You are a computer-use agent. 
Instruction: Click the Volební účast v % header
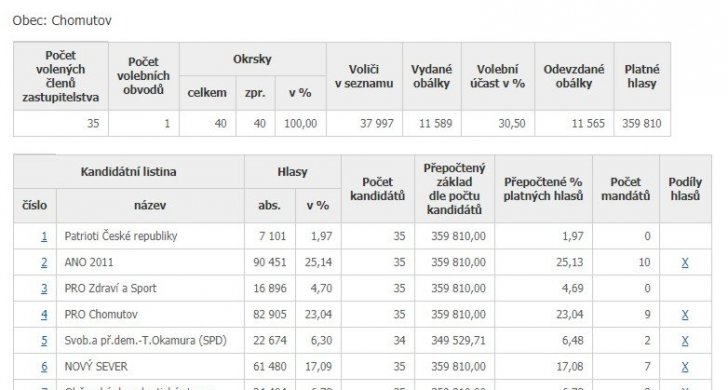(x=498, y=77)
